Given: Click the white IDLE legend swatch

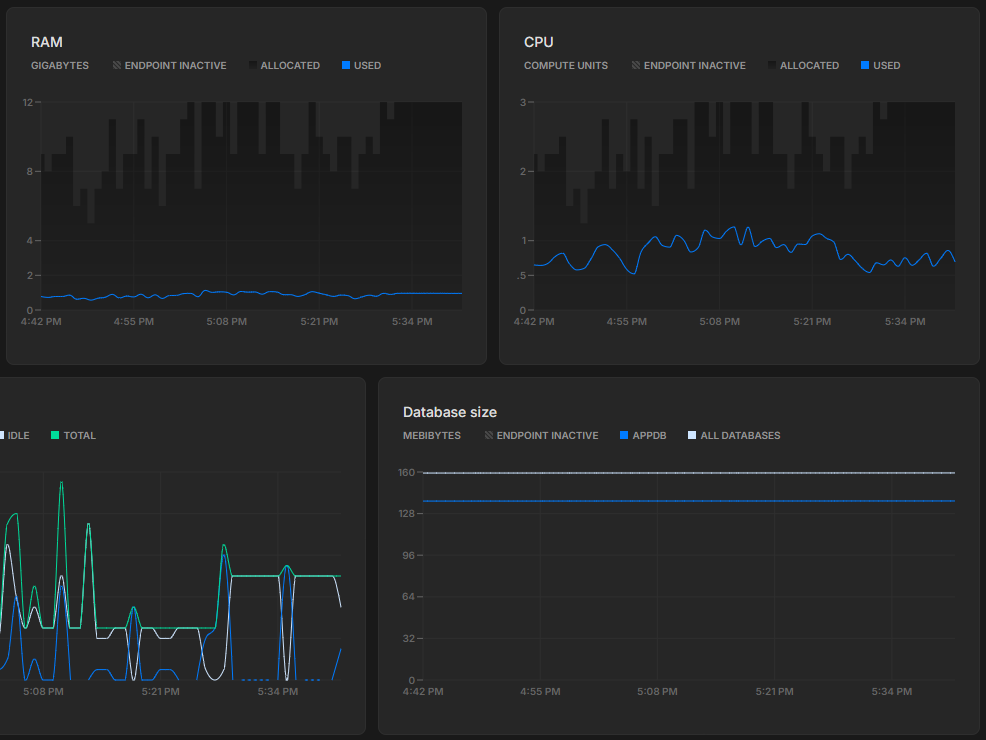Looking at the screenshot, I should pos(1,436).
